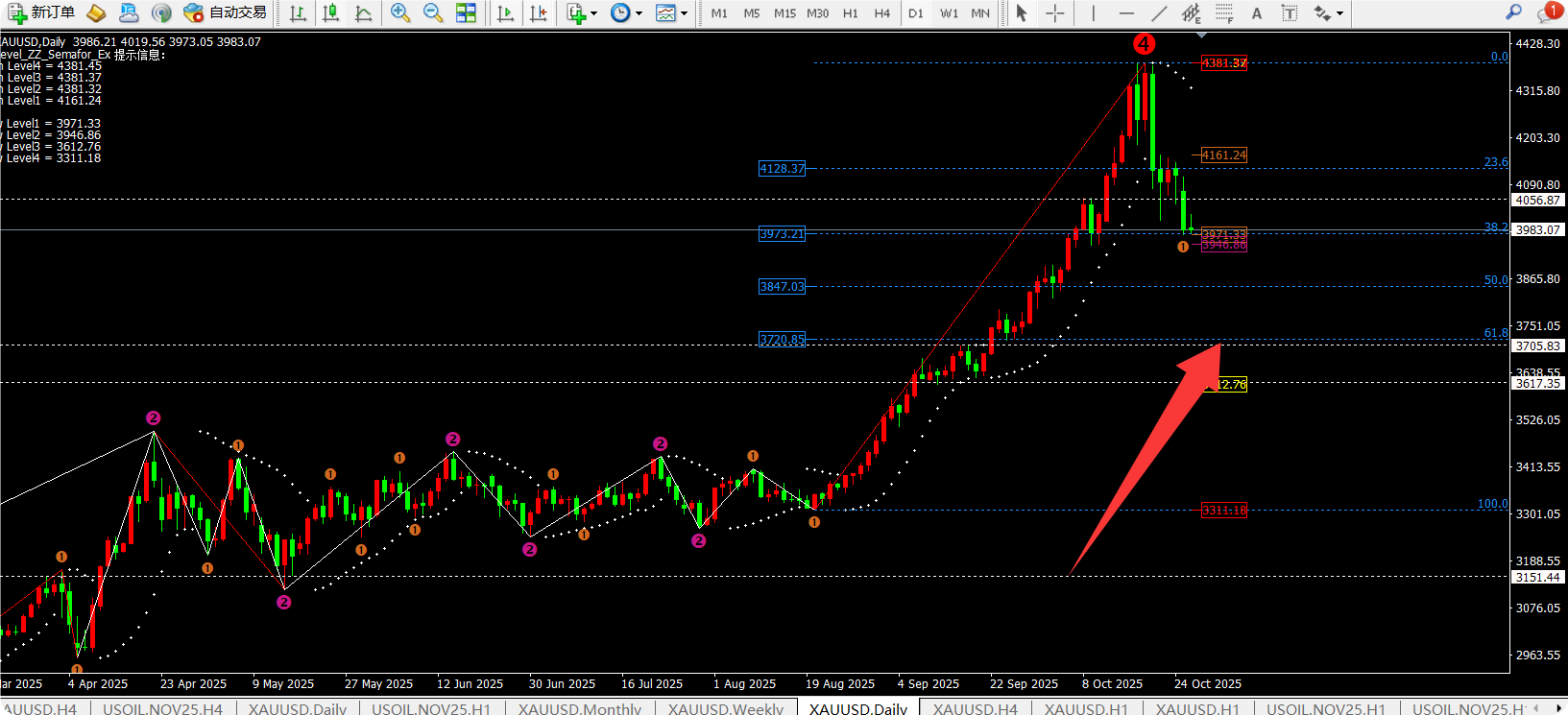Screen dimensions: 1568x715
Task: Select the Fibonacci retracement tool
Action: [1224, 13]
